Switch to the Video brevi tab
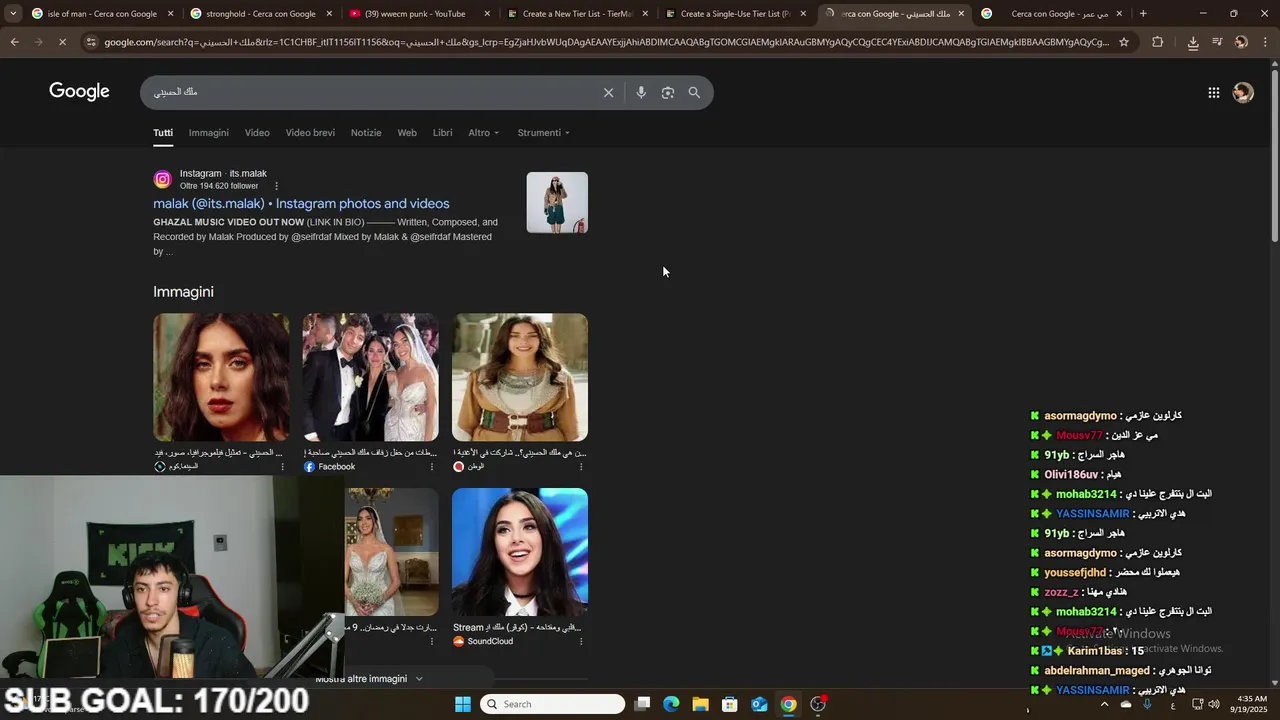Image resolution: width=1280 pixels, height=720 pixels. pyautogui.click(x=310, y=132)
